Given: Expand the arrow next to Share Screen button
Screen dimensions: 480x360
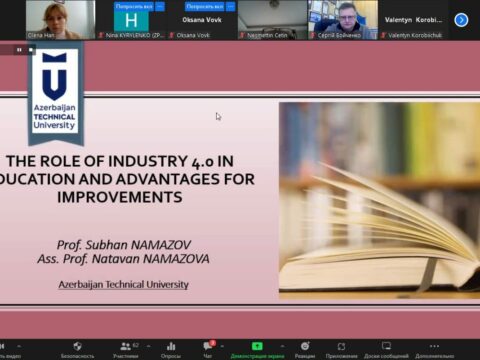Looking at the screenshot, I should coord(282,346).
